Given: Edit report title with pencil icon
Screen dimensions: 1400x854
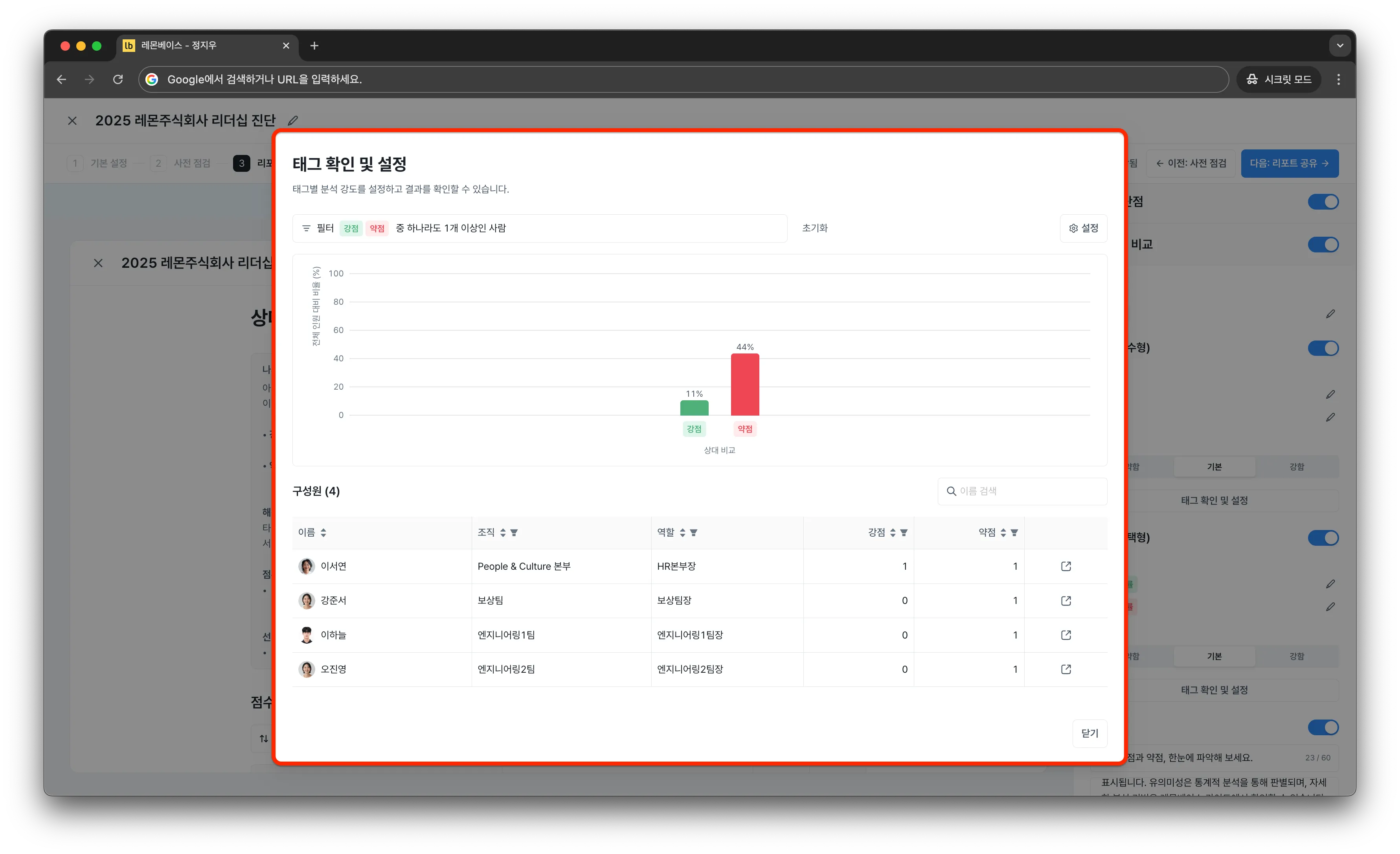Looking at the screenshot, I should 292,121.
